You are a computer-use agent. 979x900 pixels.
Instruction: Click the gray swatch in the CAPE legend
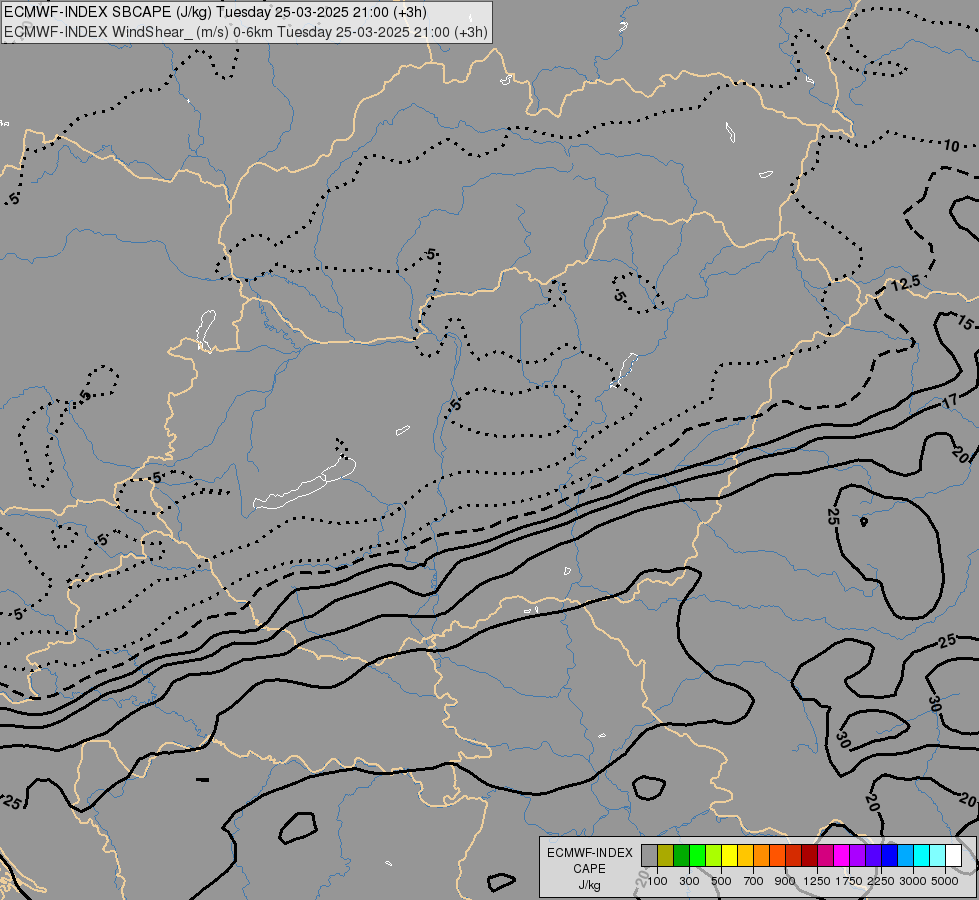tap(649, 856)
